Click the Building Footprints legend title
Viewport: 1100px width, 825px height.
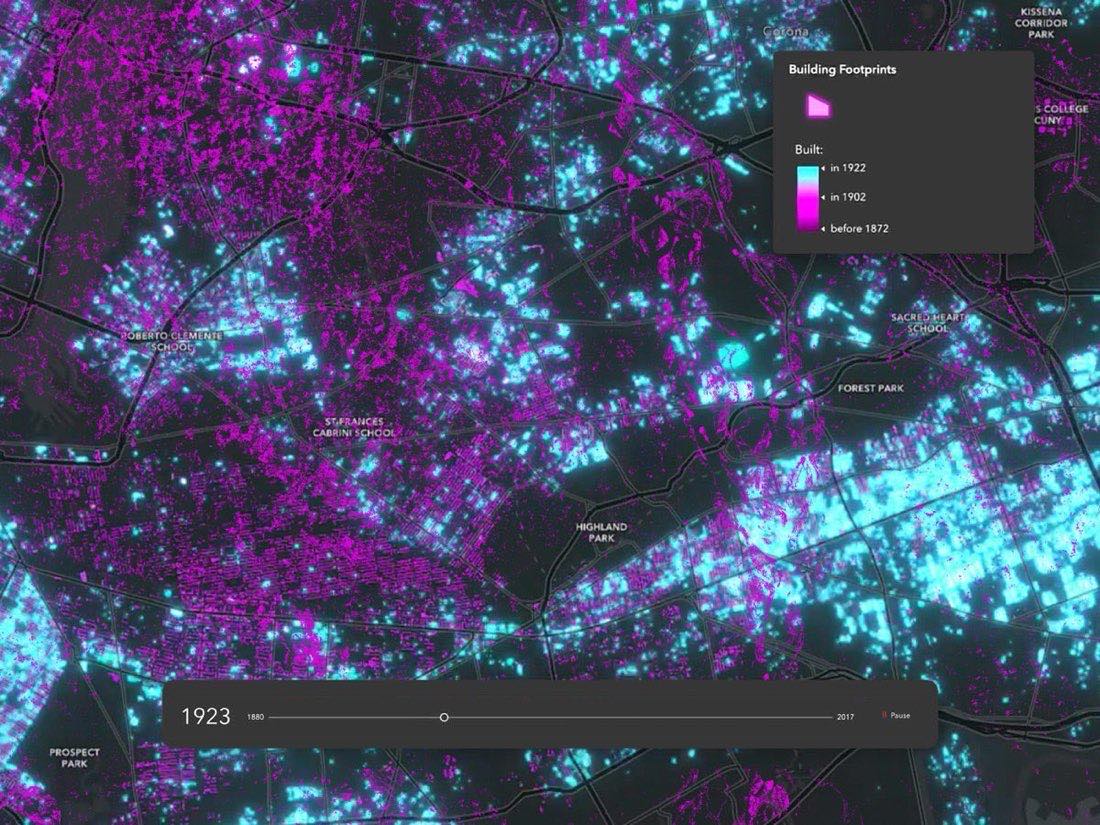(842, 69)
